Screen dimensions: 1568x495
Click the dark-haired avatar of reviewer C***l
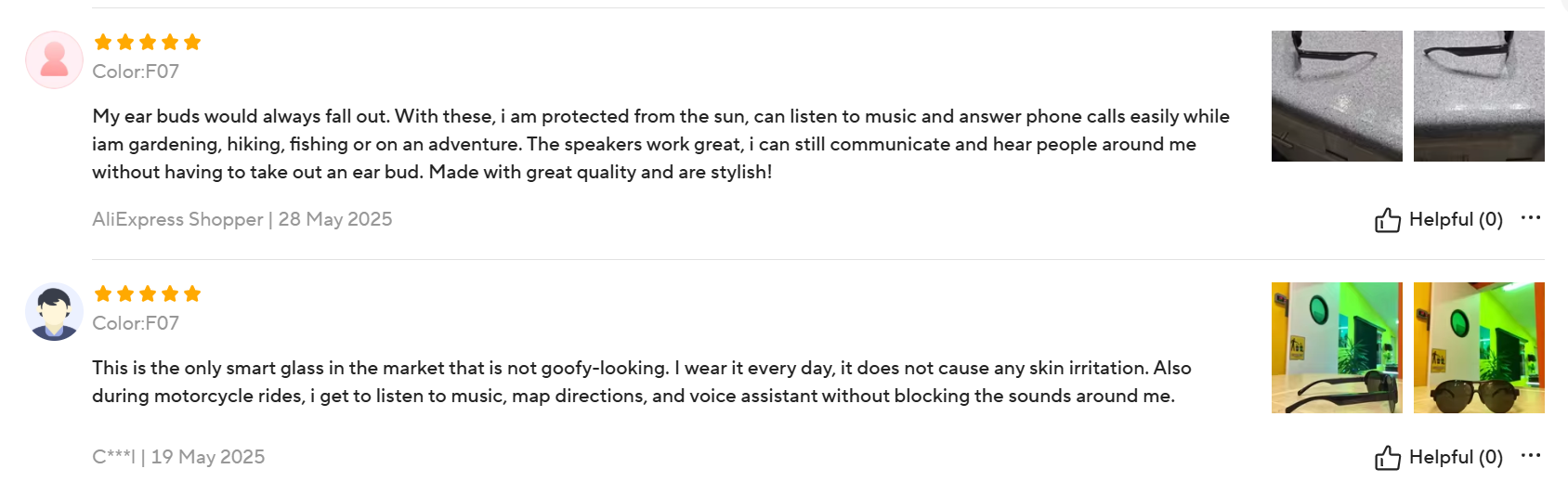[x=54, y=312]
